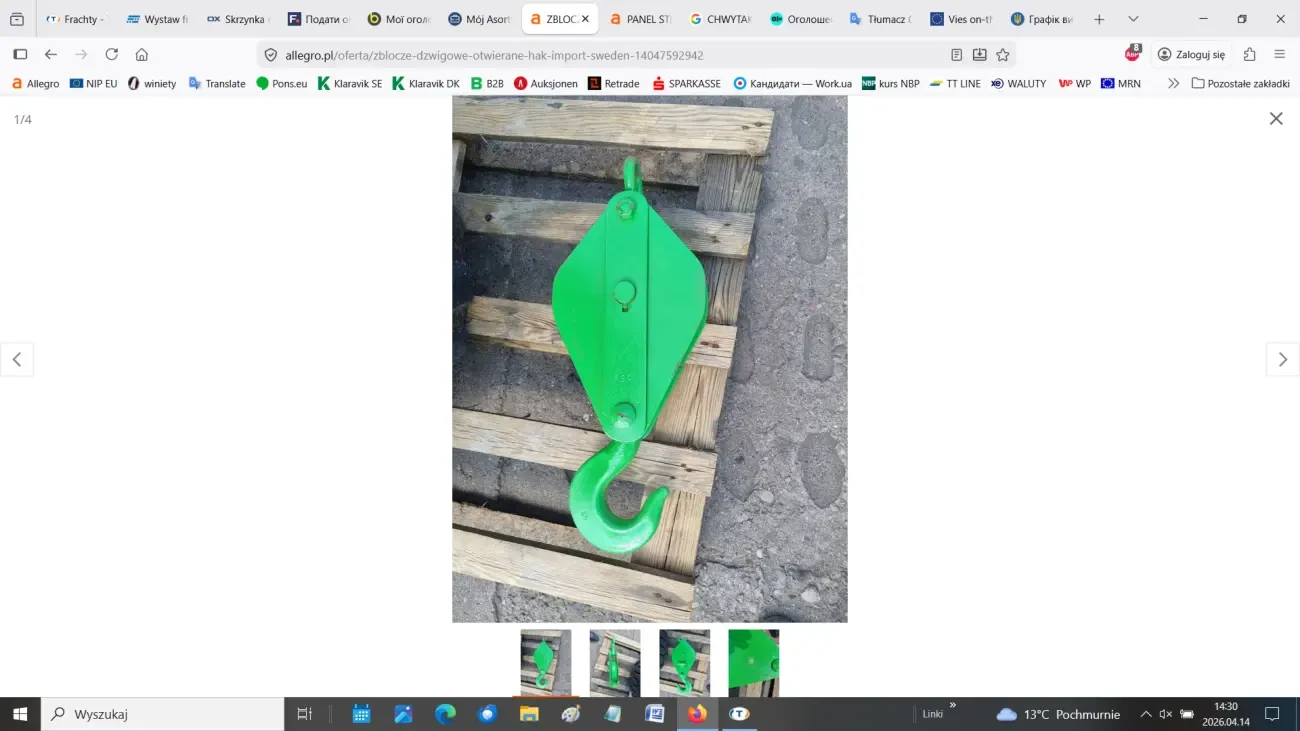
Task: Reload the current Allegro page
Action: (x=112, y=55)
